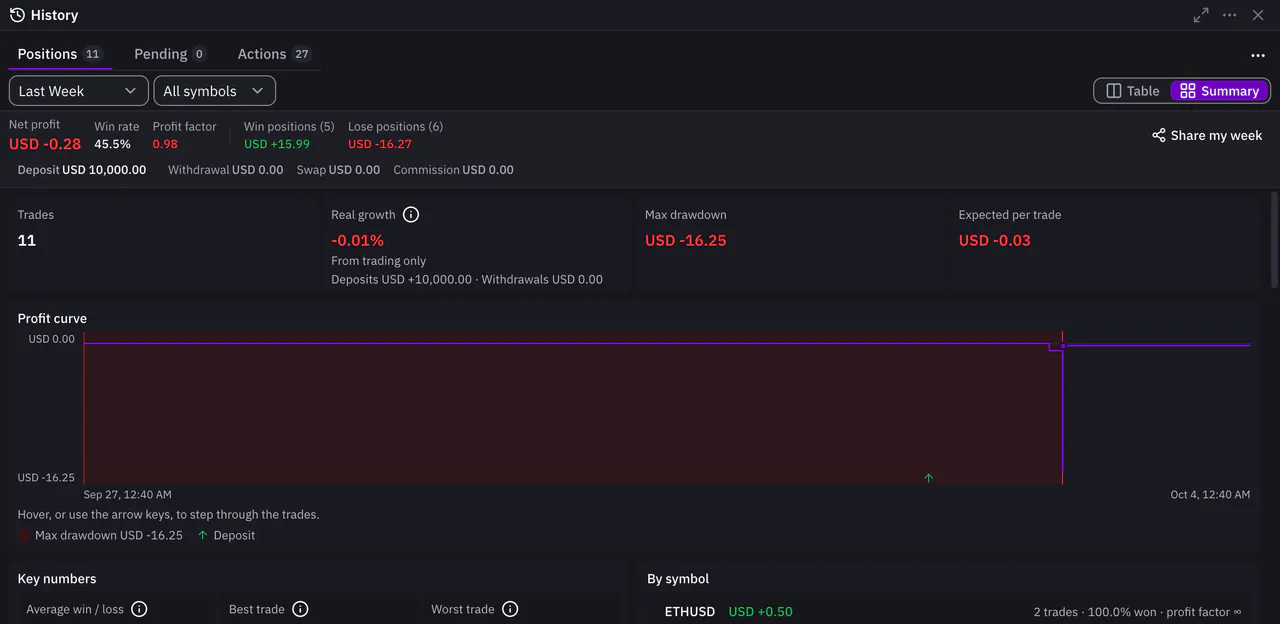This screenshot has height=624, width=1280.
Task: Click the Real growth value -0.01%
Action: point(357,240)
